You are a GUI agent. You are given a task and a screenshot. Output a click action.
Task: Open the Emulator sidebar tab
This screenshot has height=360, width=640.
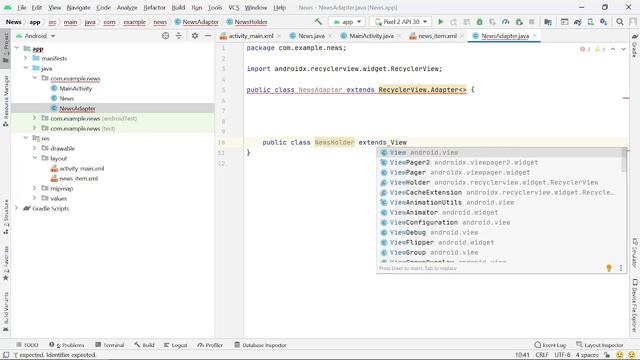click(635, 253)
